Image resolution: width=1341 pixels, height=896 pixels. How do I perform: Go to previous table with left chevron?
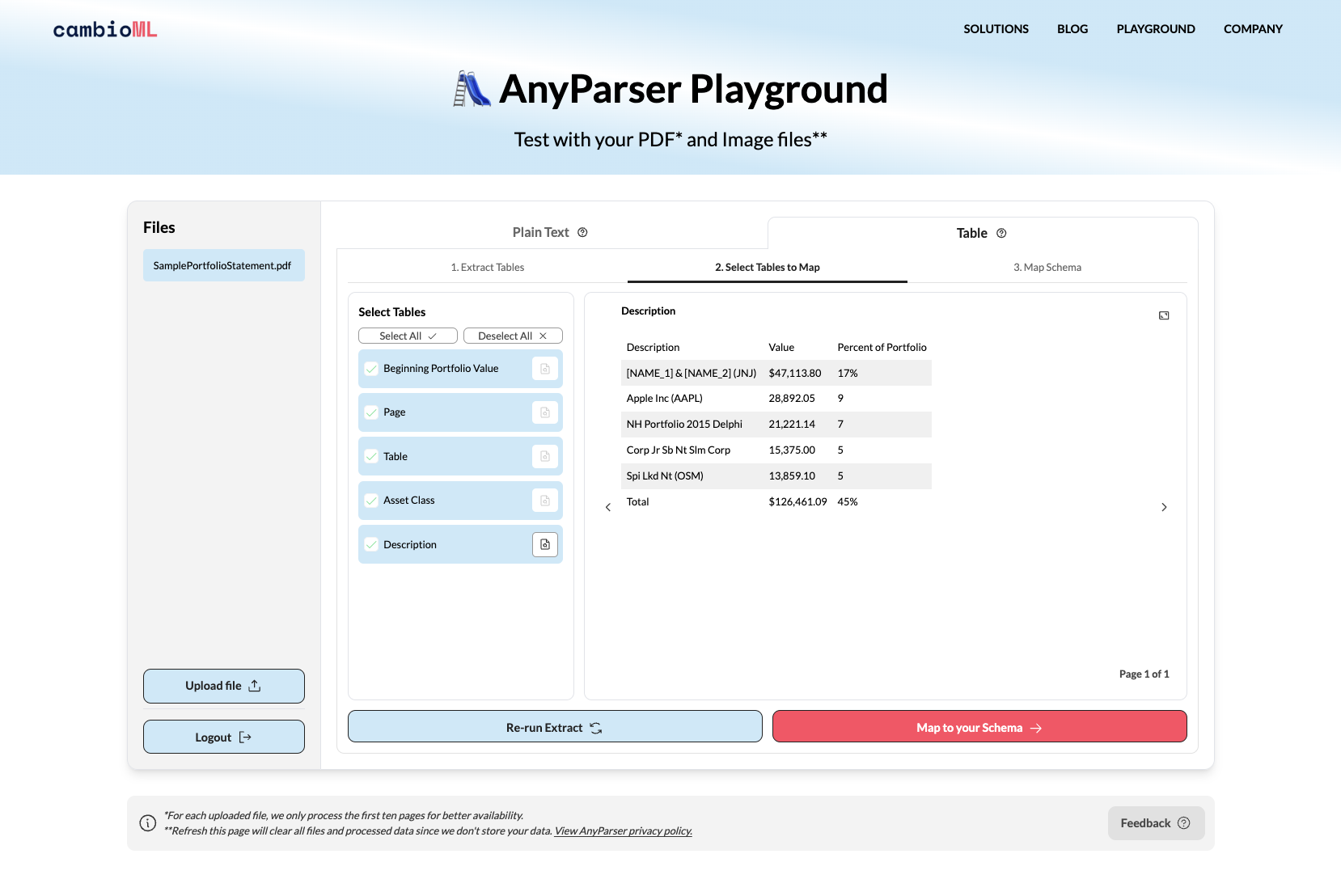pyautogui.click(x=608, y=507)
